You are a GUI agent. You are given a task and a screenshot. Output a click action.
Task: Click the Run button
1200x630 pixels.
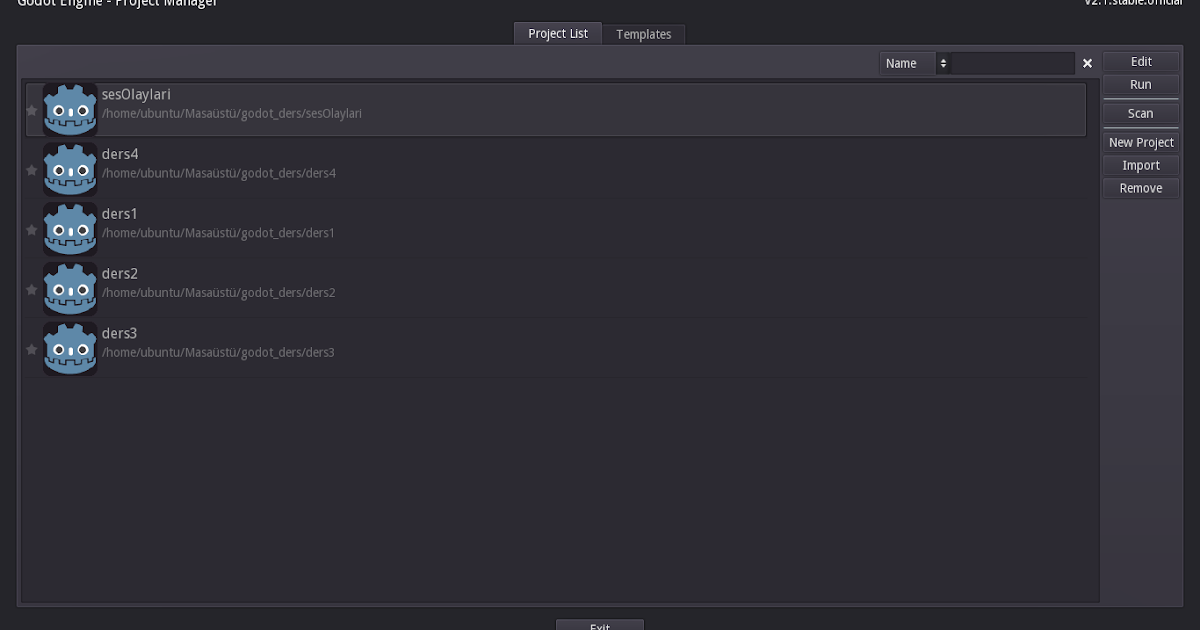1140,85
